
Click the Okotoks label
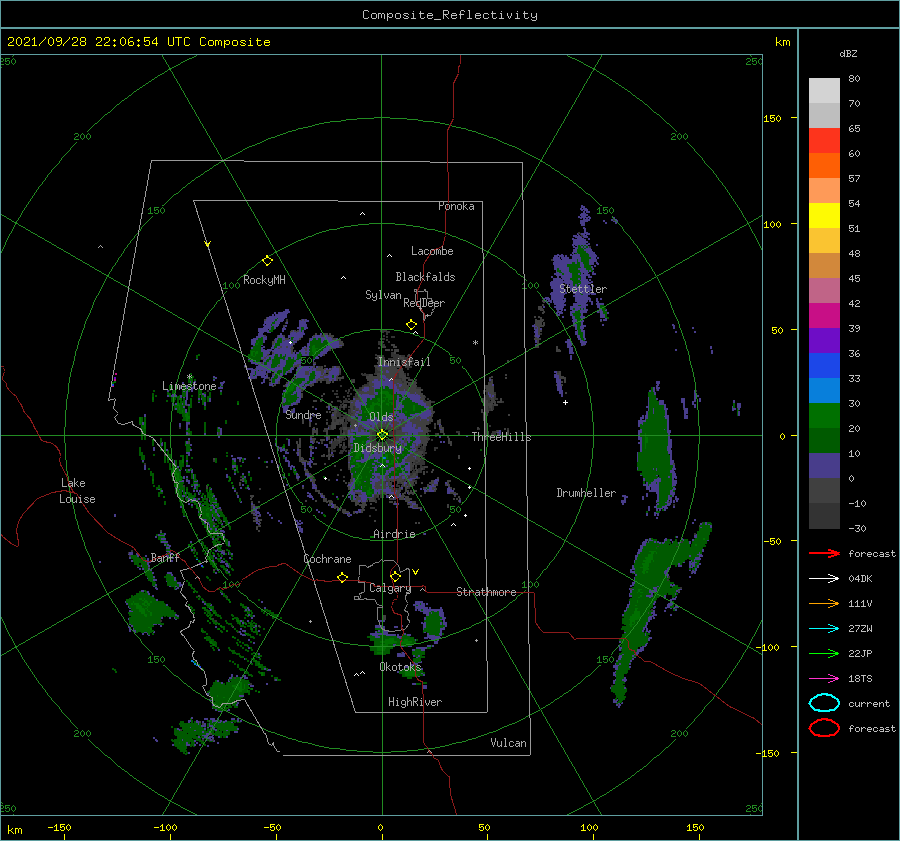tap(401, 667)
